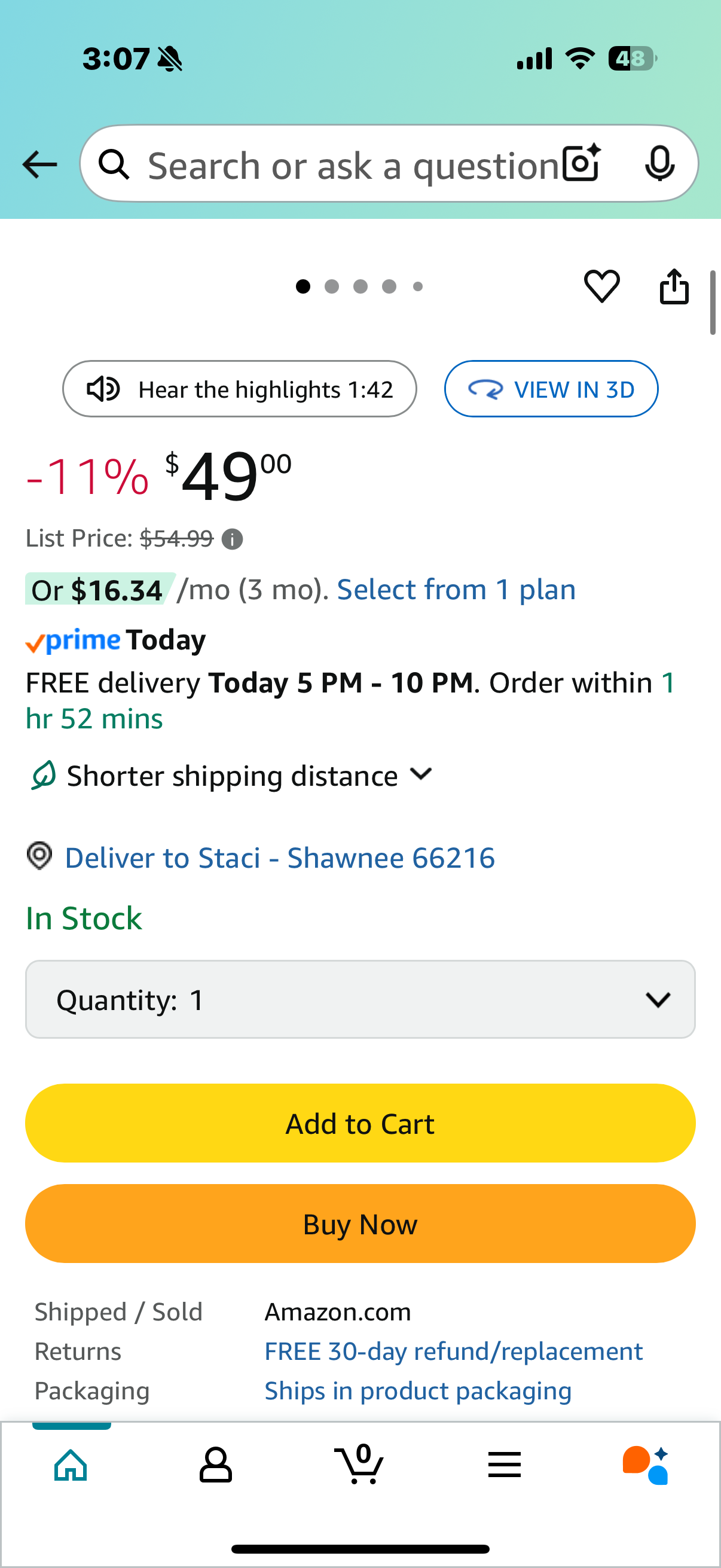Screen dimensions: 721x1568
Task: Open camera lens search icon
Action: (x=582, y=164)
